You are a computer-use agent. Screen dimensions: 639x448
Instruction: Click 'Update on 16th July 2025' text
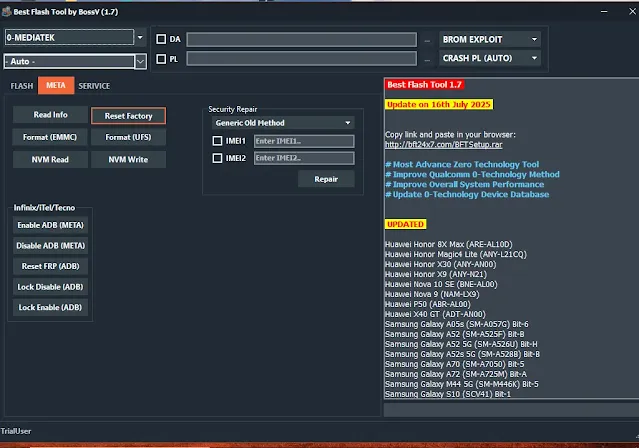point(438,104)
